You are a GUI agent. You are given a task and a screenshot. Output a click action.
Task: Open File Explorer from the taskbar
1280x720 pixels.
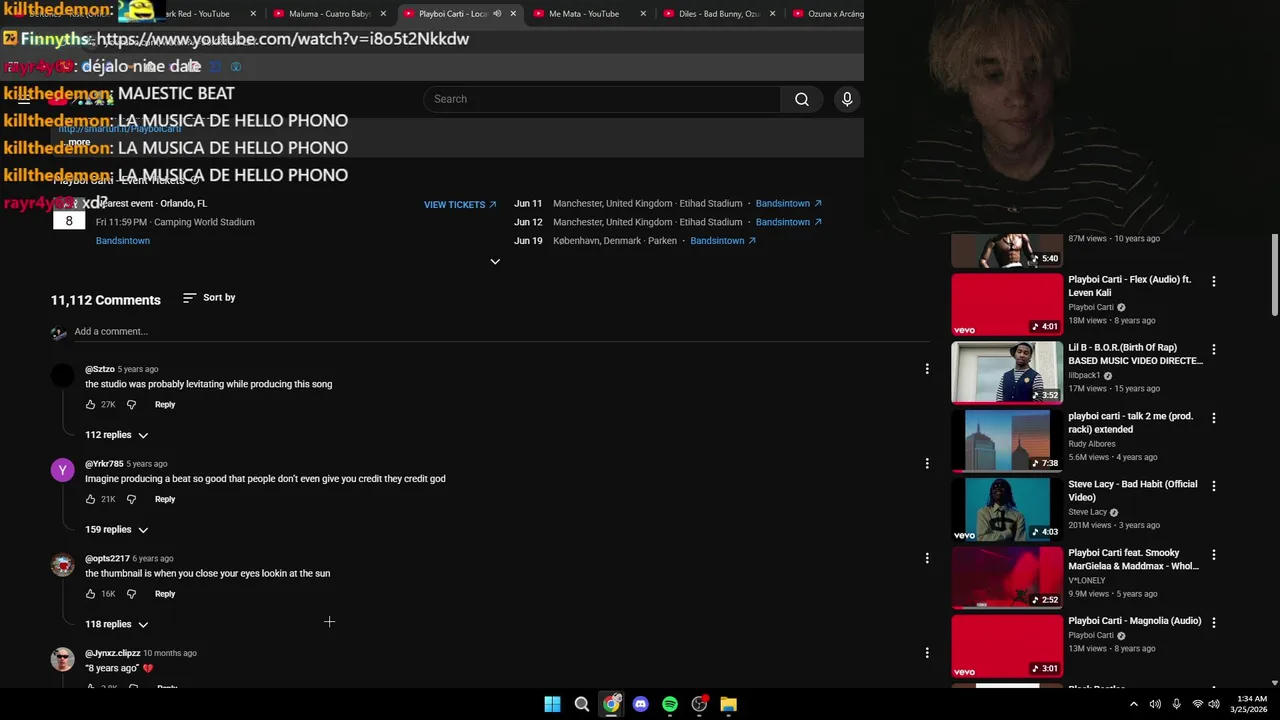tap(728, 704)
